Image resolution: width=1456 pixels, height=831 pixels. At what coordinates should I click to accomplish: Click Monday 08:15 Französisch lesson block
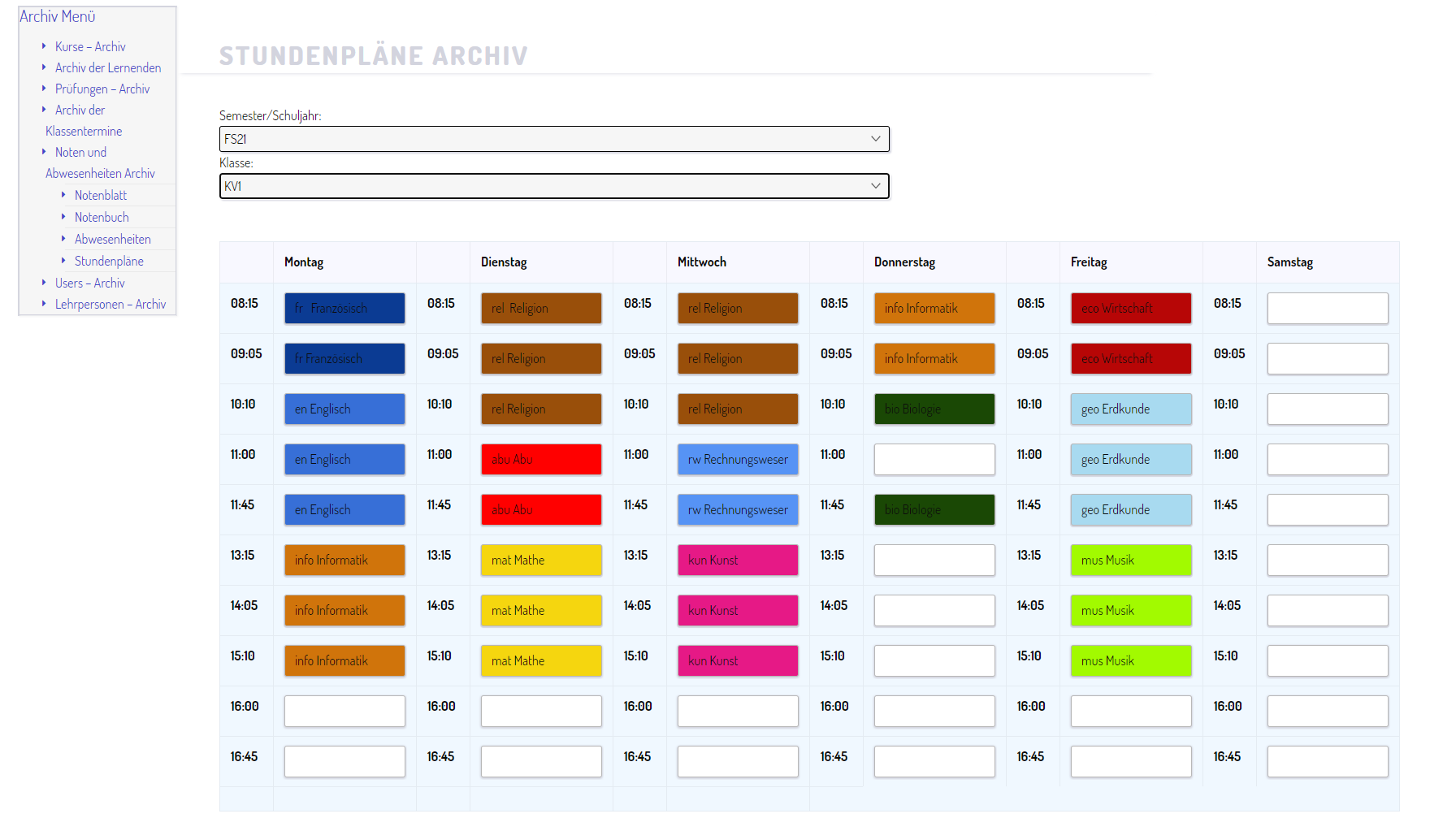344,309
